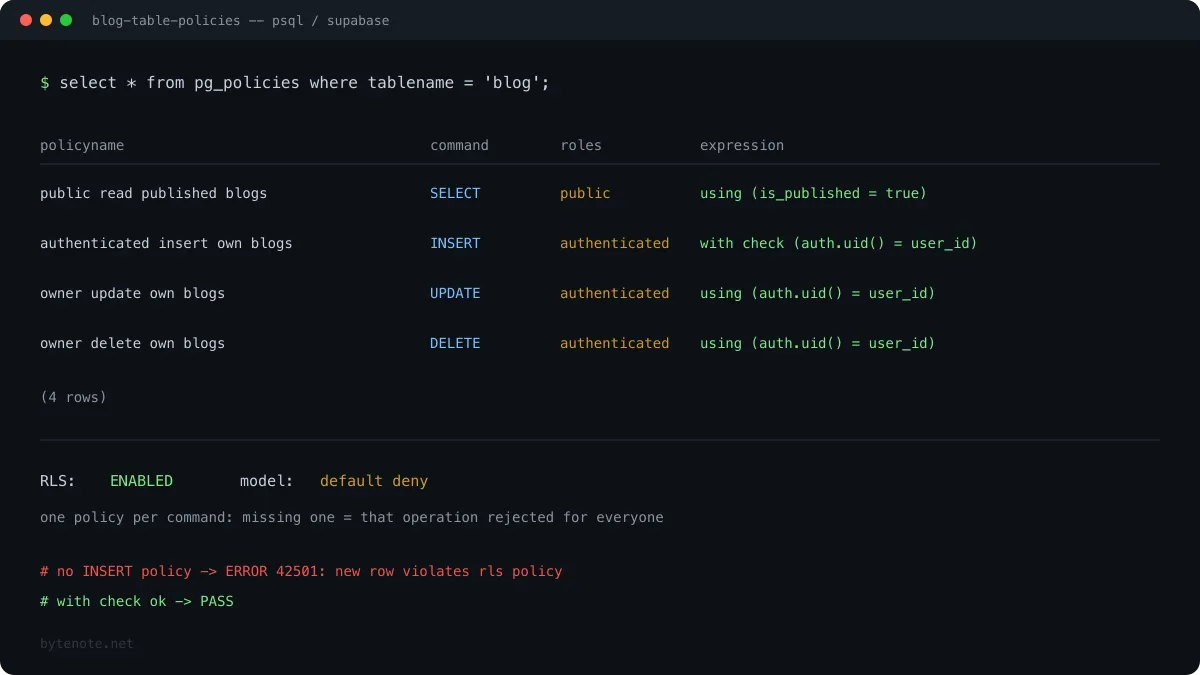Click the using expression in the UPDATE row

coord(818,293)
